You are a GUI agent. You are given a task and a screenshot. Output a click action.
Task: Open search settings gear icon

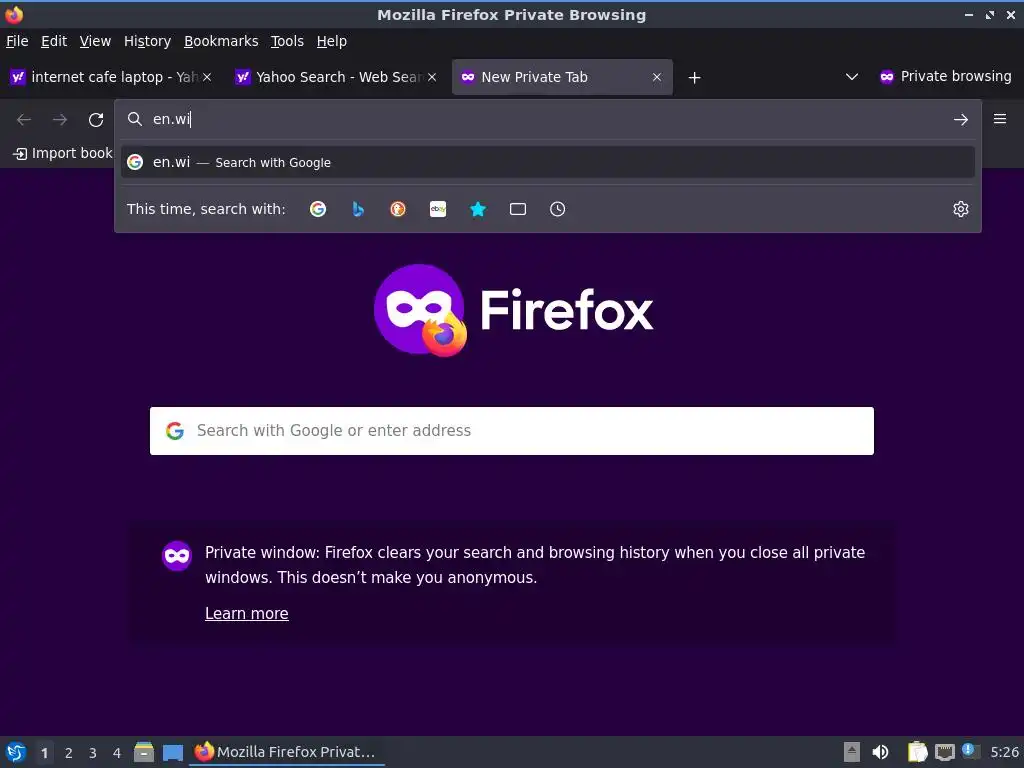pos(961,209)
